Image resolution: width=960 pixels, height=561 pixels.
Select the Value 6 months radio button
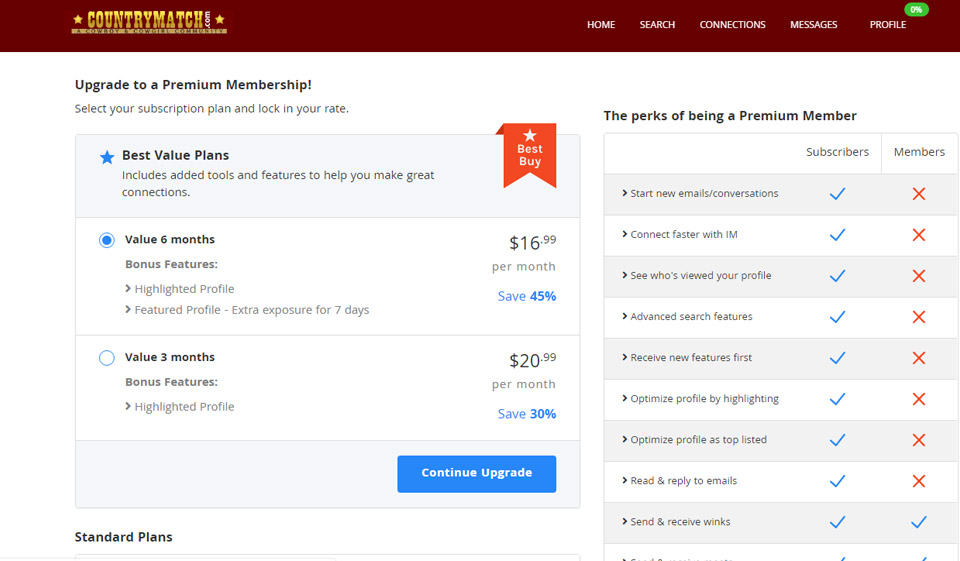107,240
